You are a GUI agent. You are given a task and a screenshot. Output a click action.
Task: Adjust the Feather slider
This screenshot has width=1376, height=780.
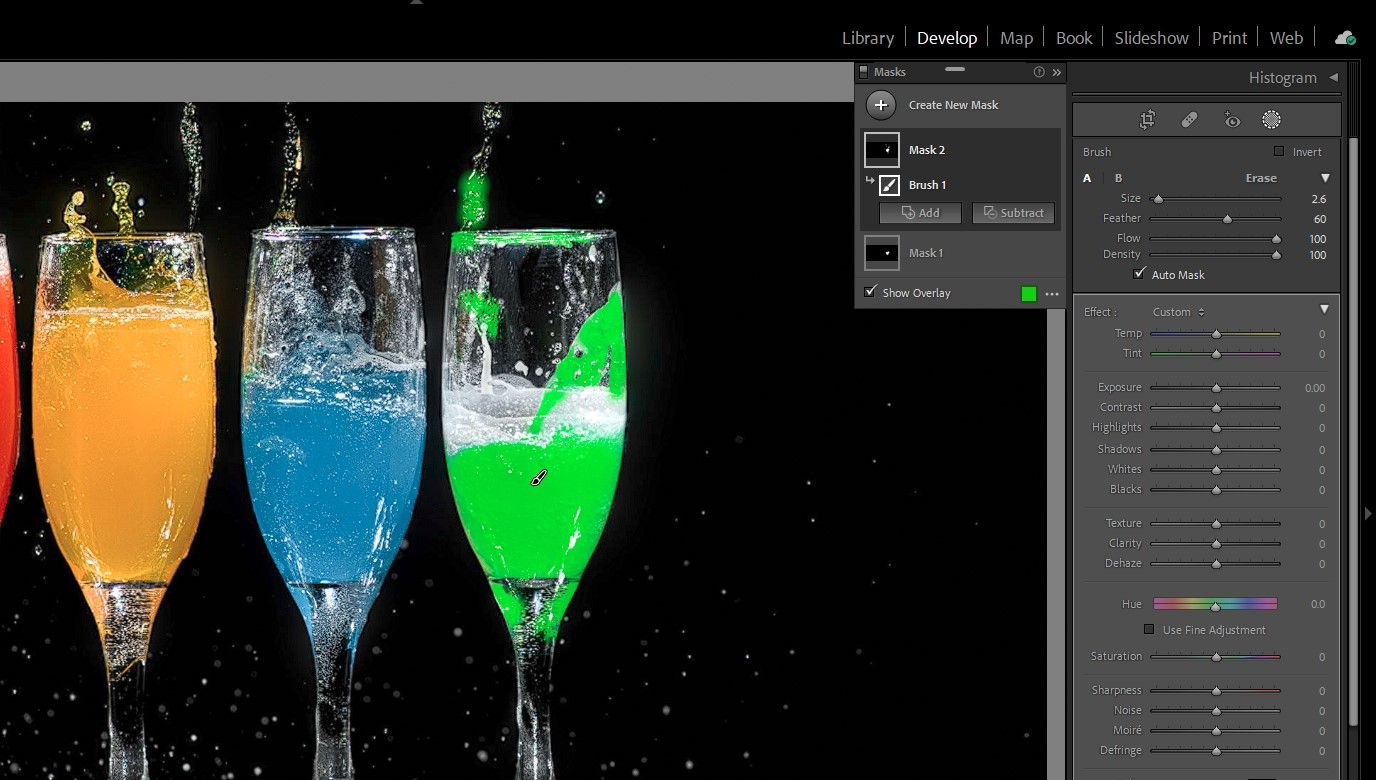pyautogui.click(x=1215, y=219)
